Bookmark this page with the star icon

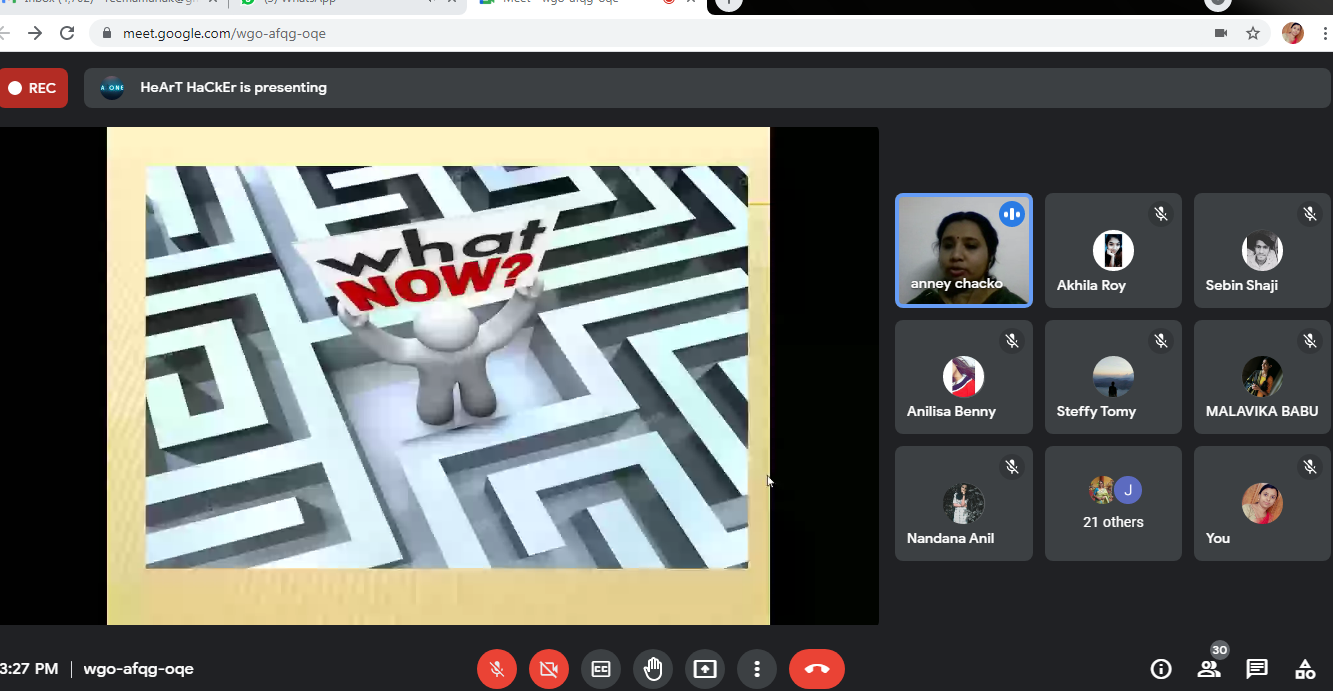1253,33
